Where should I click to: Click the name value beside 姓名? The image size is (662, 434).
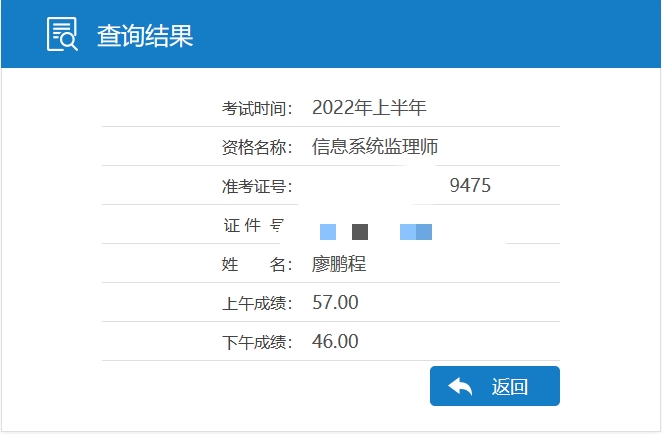point(340,264)
